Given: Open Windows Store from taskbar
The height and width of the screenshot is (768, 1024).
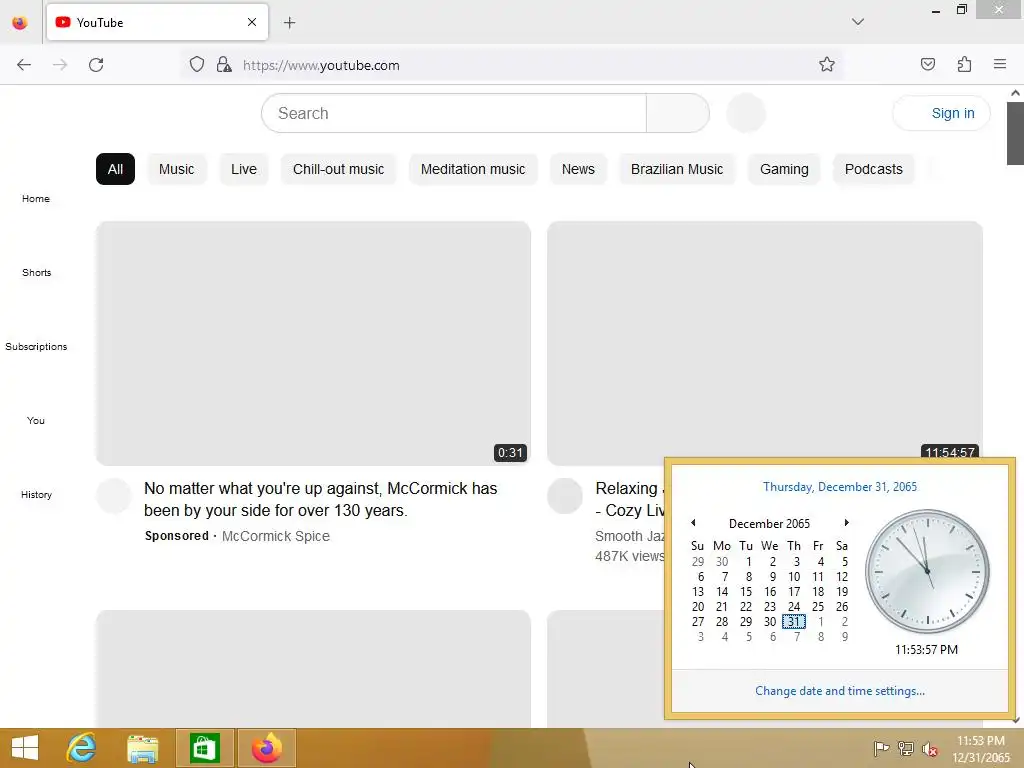Looking at the screenshot, I should [204, 748].
